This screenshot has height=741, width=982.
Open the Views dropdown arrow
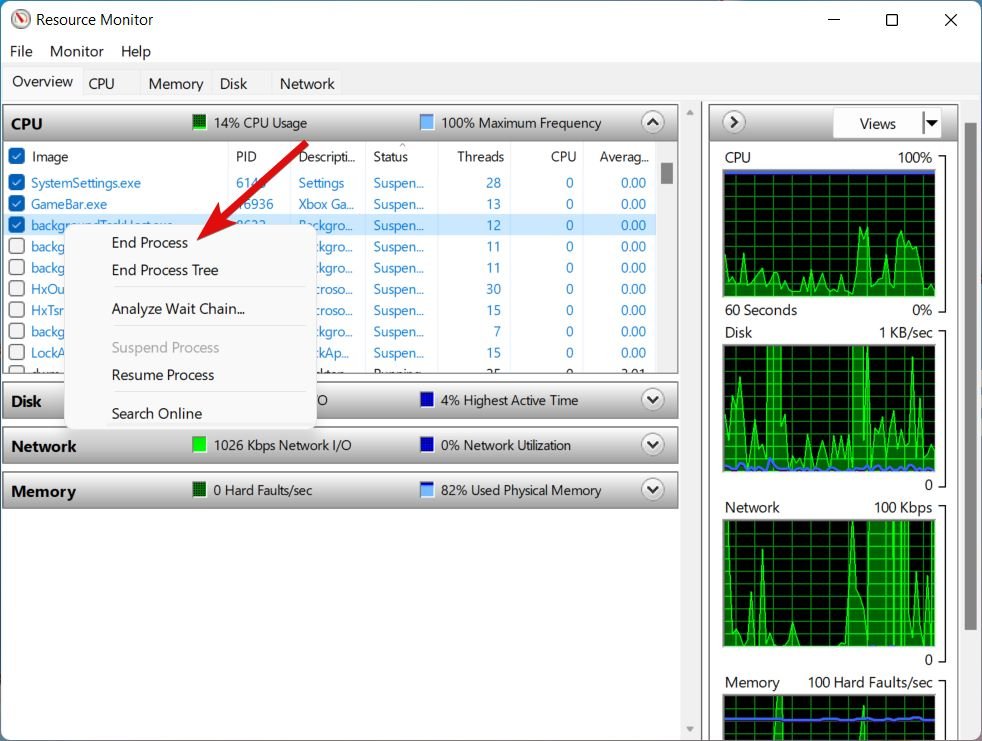click(x=931, y=124)
